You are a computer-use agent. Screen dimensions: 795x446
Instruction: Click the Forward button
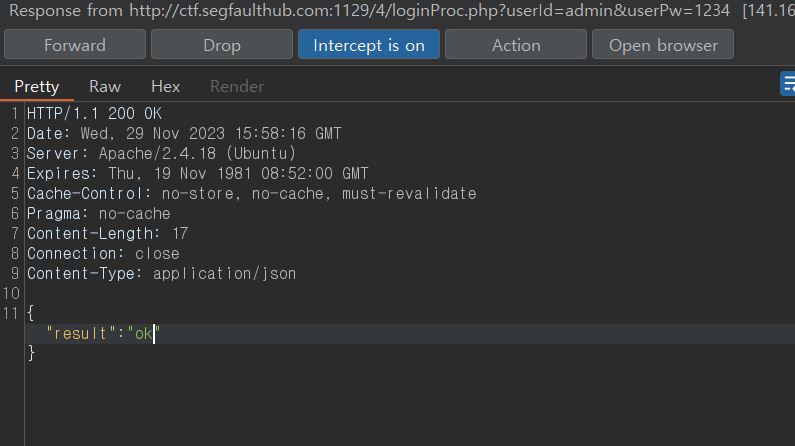[x=75, y=45]
